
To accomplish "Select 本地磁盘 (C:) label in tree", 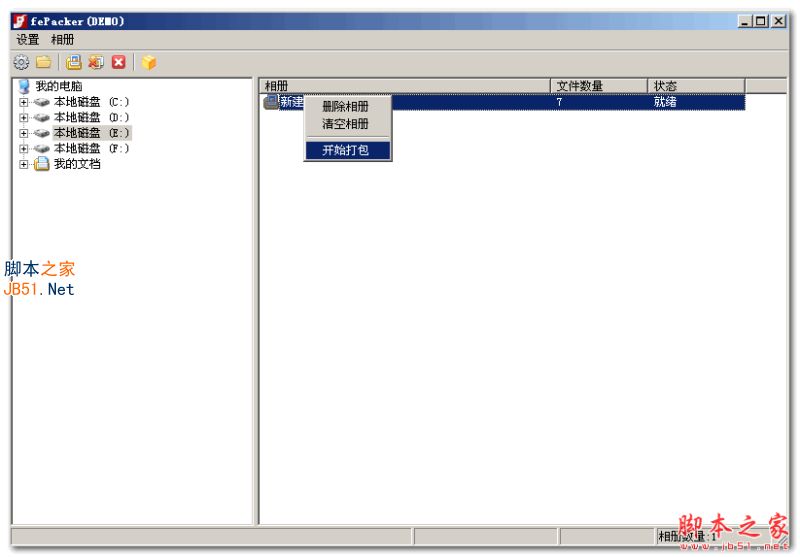I will 92,102.
